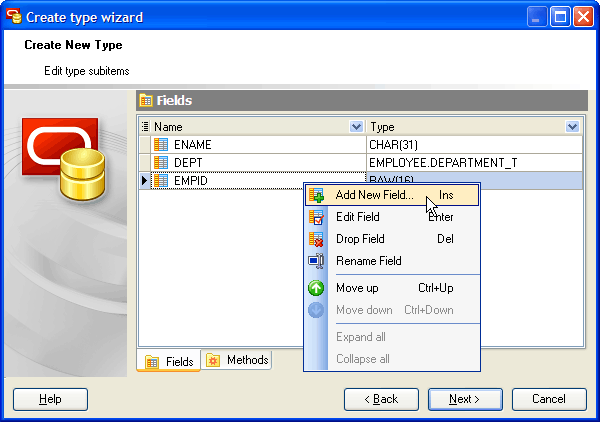The width and height of the screenshot is (600, 422).
Task: Open the Name column filter dropdown
Action: tap(356, 127)
